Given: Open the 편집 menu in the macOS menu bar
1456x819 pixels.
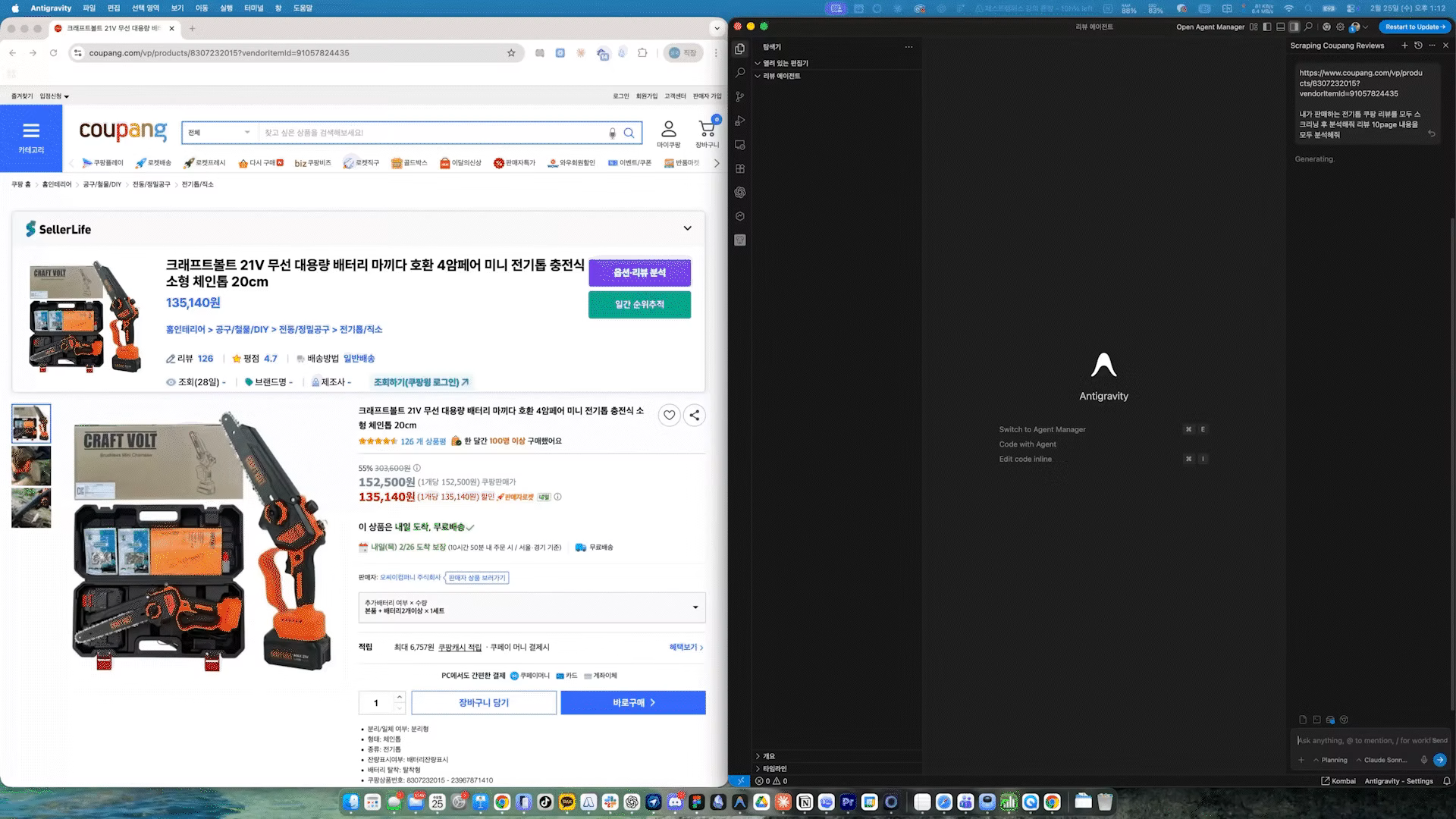Looking at the screenshot, I should click(x=114, y=8).
